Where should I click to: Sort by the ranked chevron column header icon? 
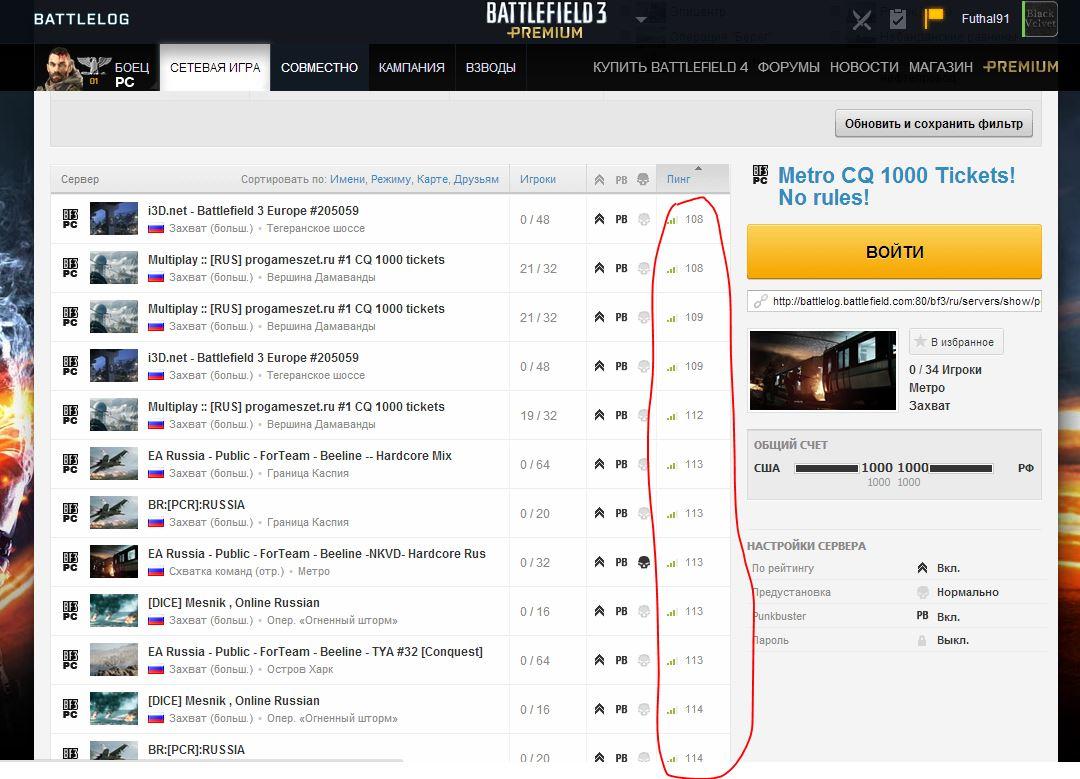coord(599,180)
